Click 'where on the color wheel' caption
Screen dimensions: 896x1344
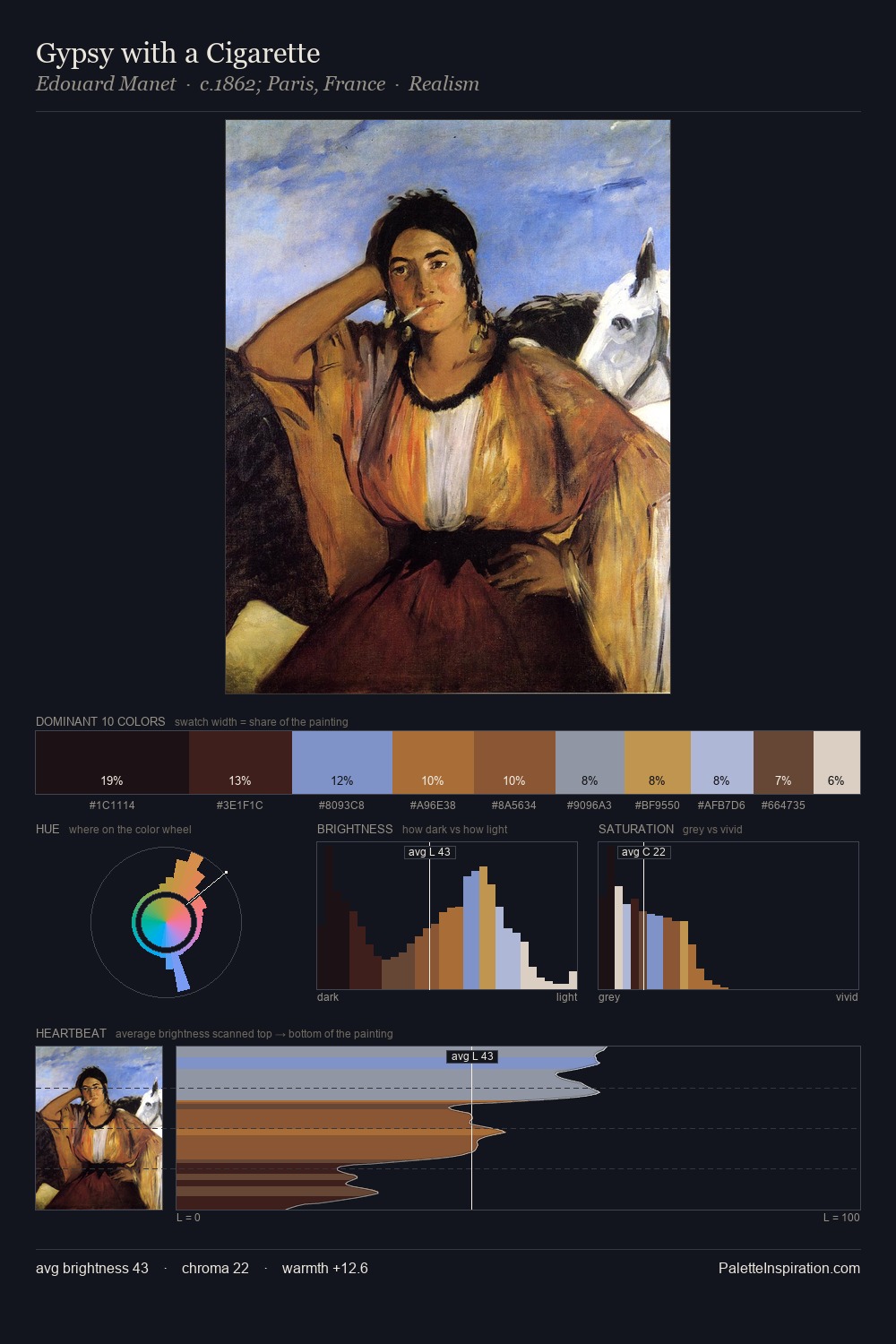(130, 830)
